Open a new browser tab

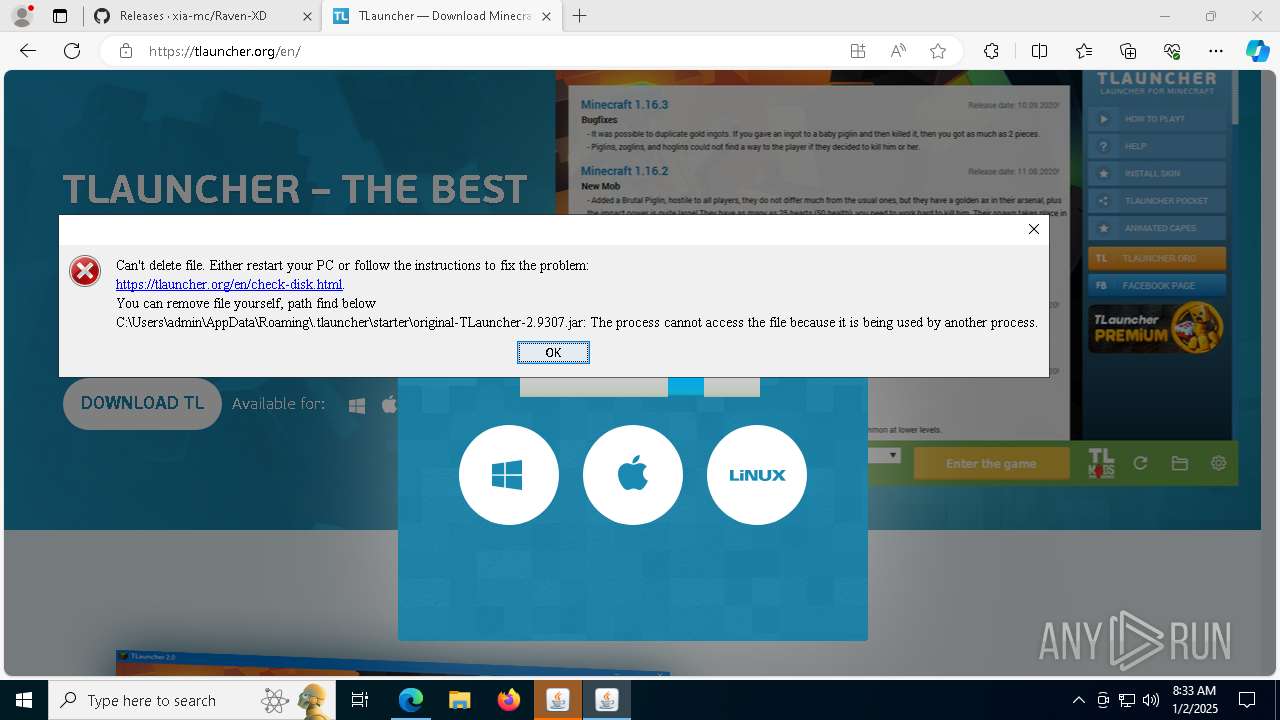pos(580,16)
